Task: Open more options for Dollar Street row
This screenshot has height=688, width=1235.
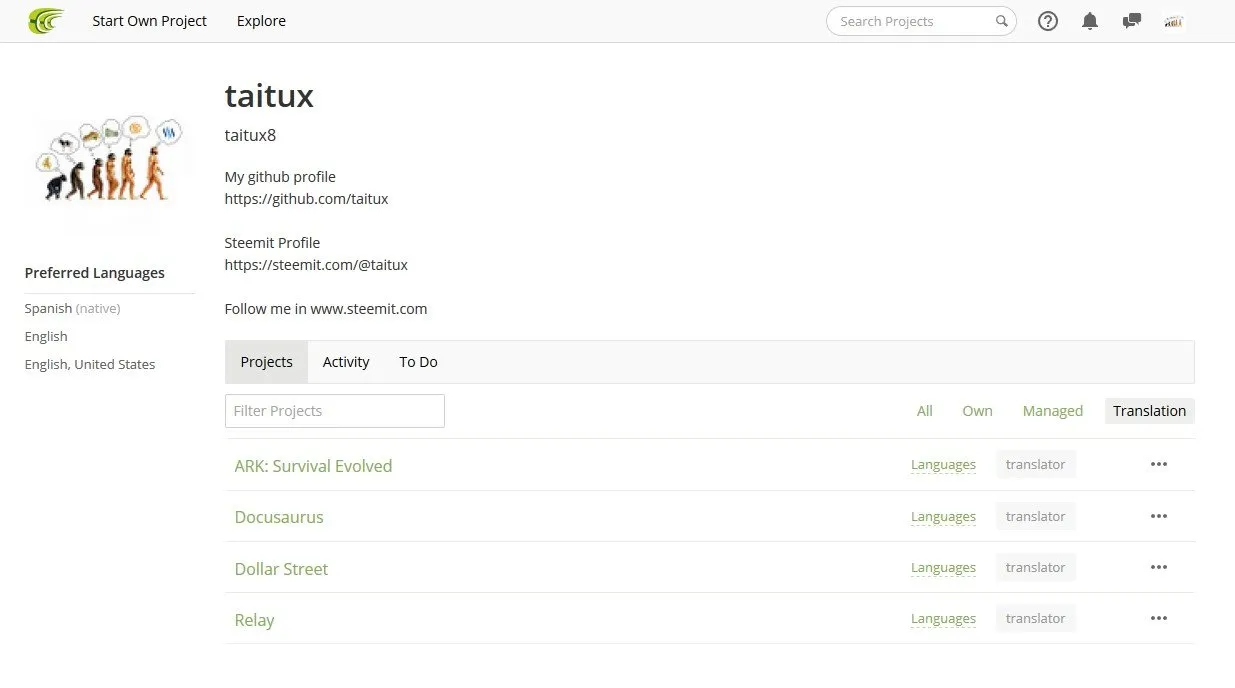Action: coord(1159,567)
